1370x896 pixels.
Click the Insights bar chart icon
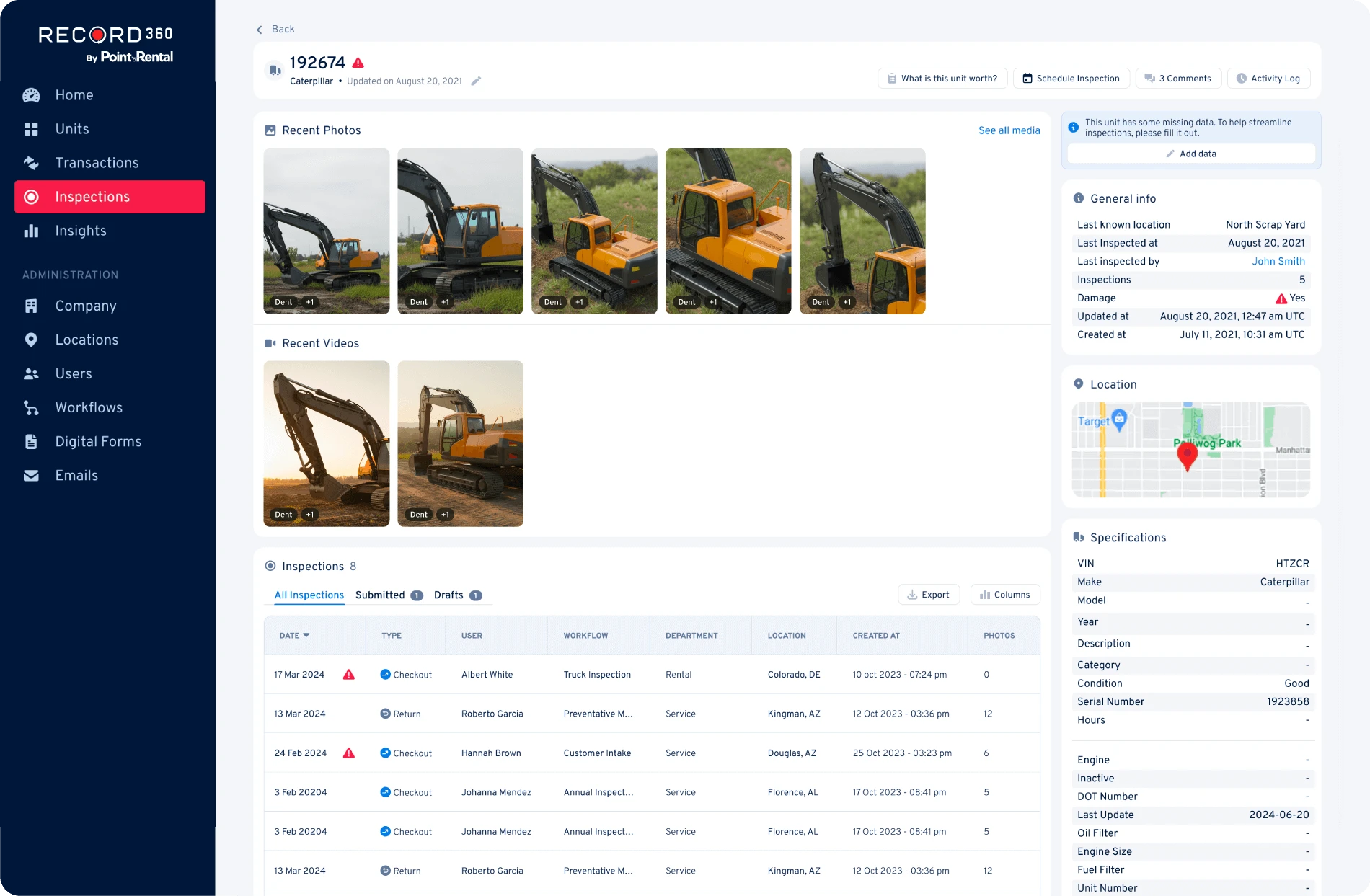(31, 231)
